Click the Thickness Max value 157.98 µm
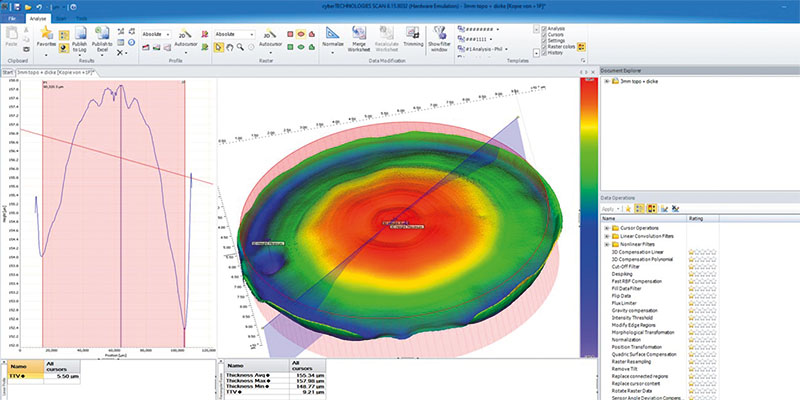Viewport: 800px width, 400px height. [308, 381]
